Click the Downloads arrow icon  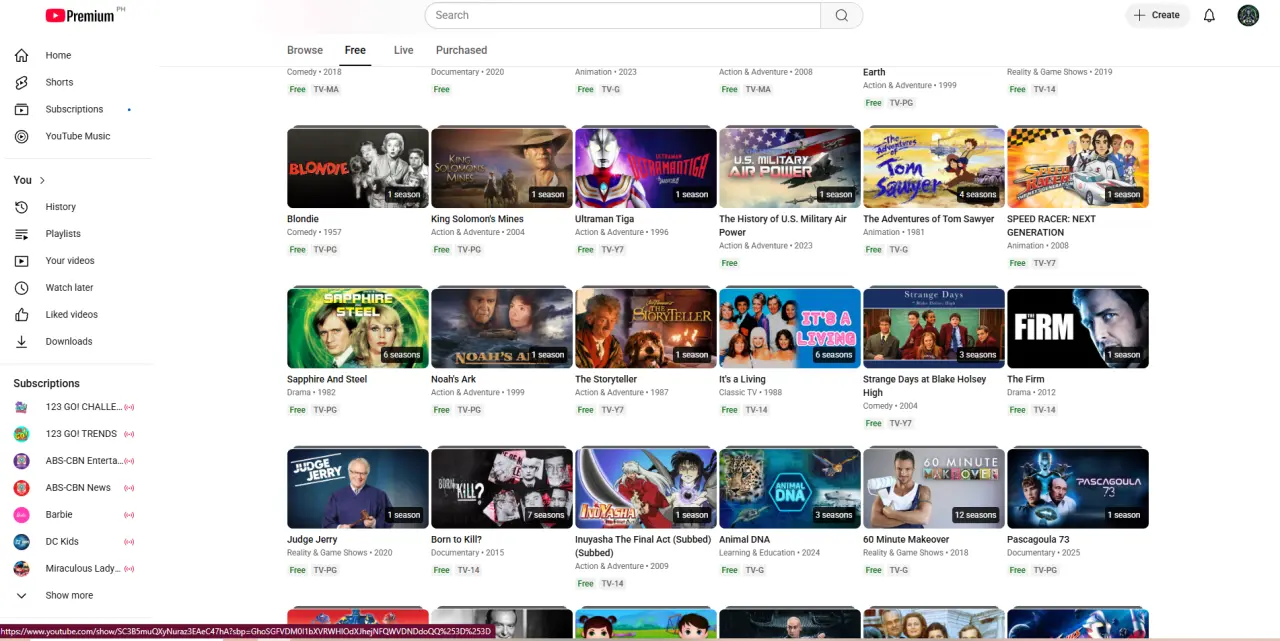coord(22,342)
